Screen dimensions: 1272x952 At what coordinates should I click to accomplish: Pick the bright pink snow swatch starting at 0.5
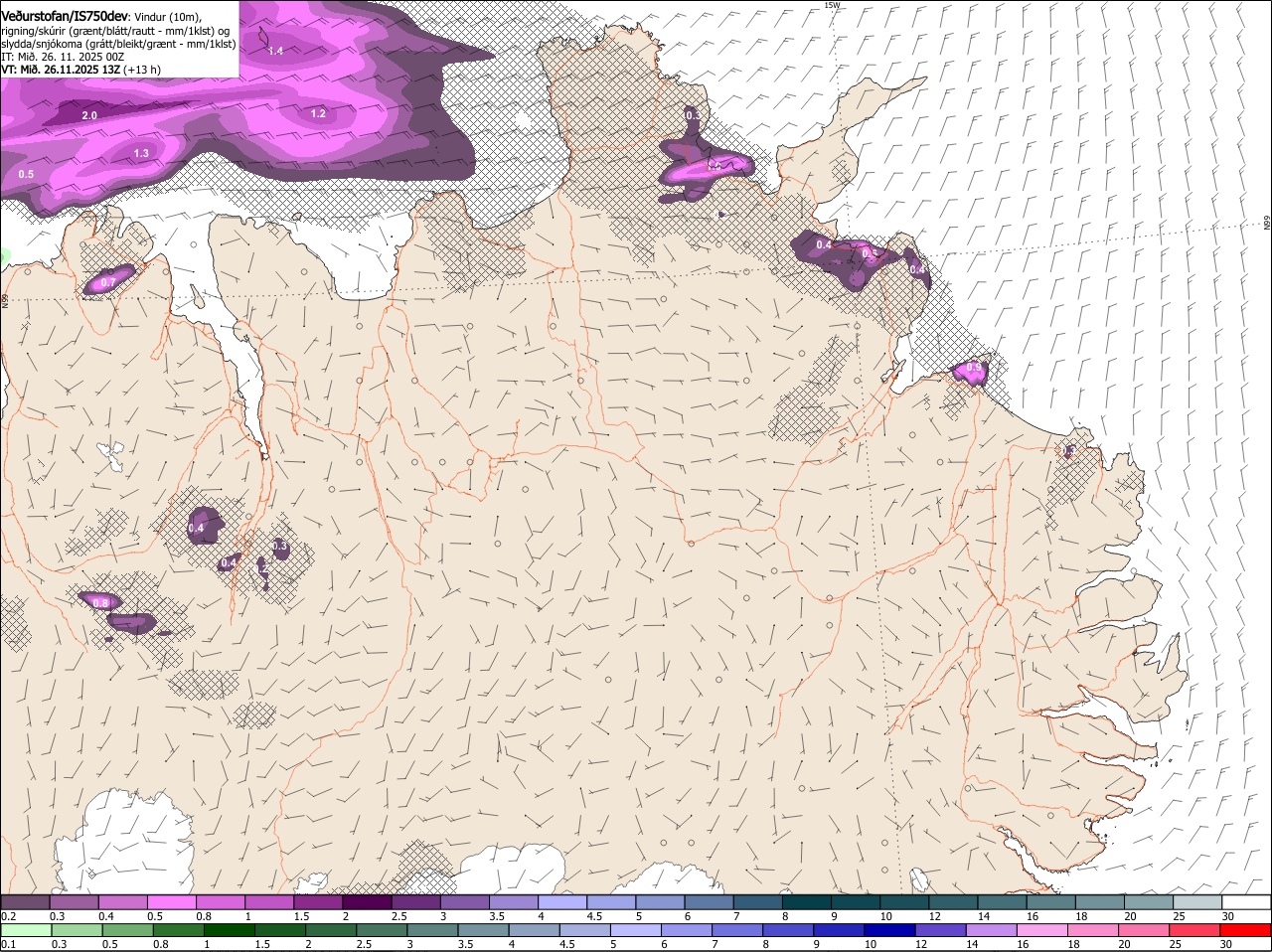(171, 902)
